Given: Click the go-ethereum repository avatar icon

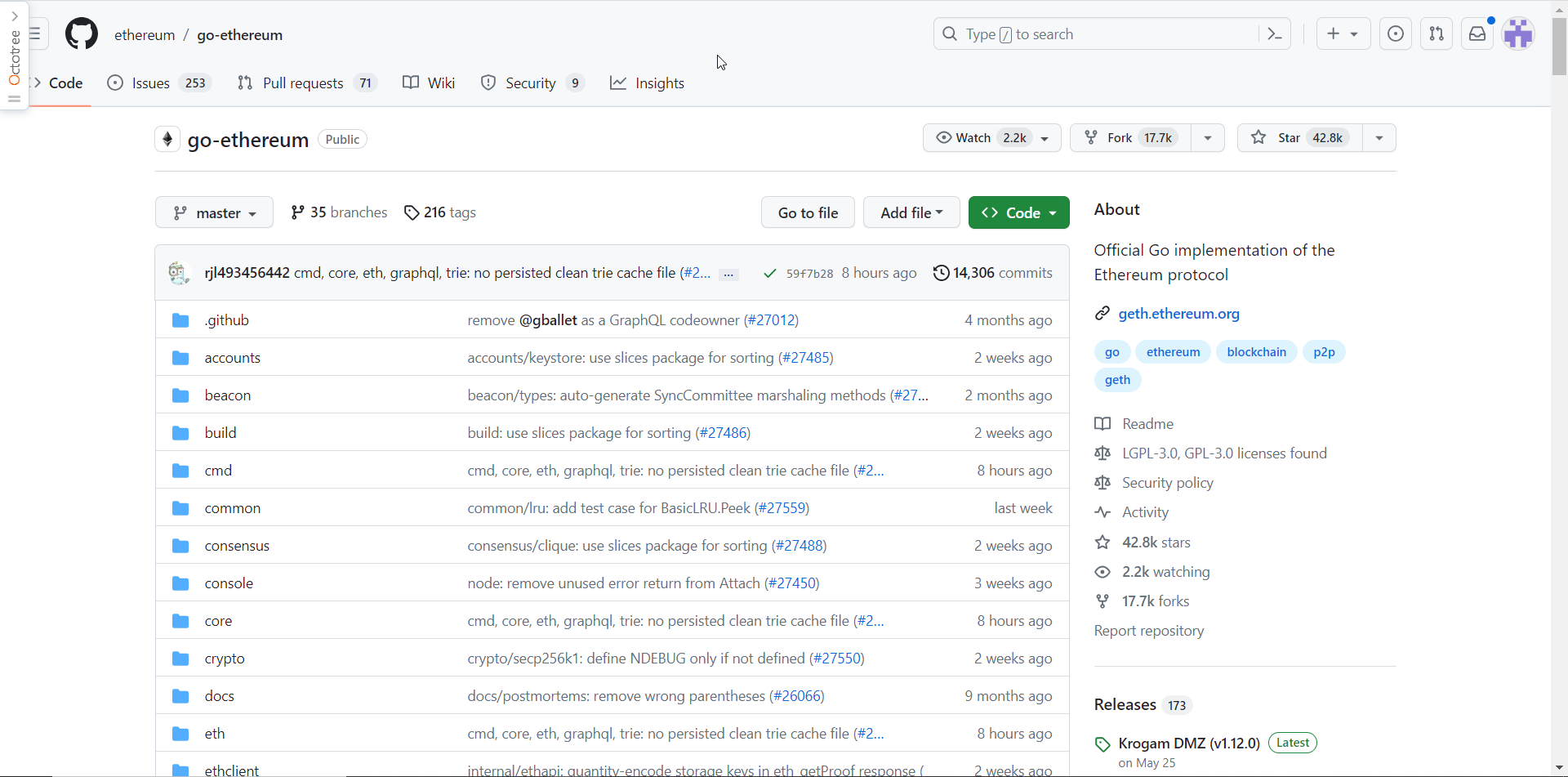Looking at the screenshot, I should click(167, 139).
